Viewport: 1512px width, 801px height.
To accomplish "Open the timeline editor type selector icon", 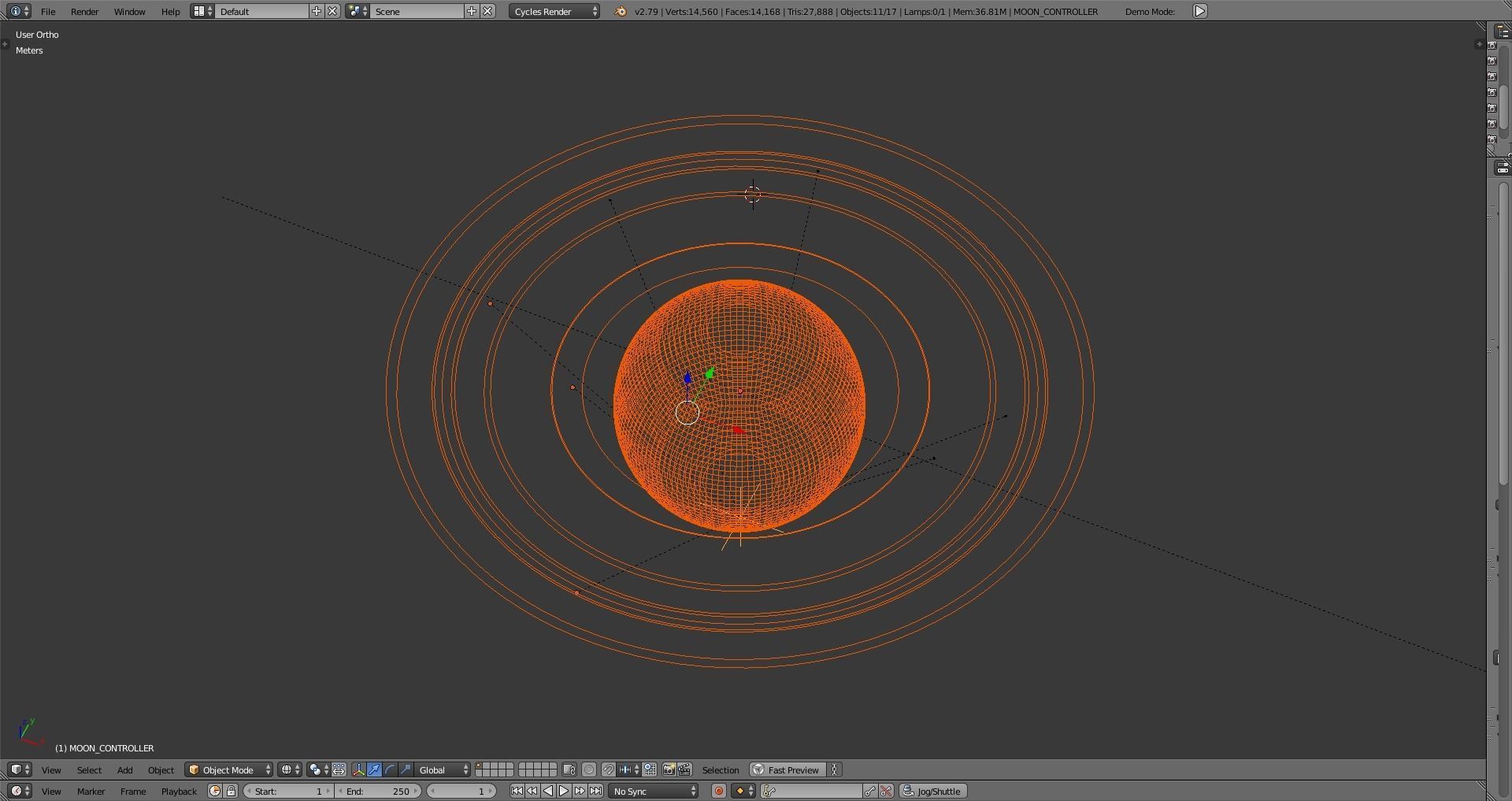I will pos(17,791).
